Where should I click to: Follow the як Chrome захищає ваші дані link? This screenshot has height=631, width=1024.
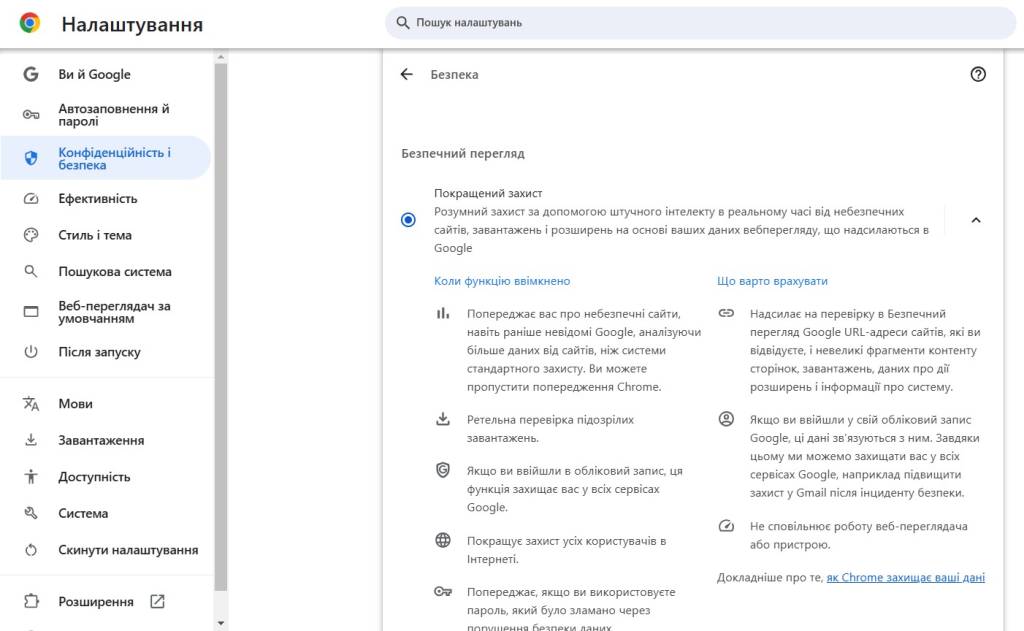pyautogui.click(x=905, y=577)
